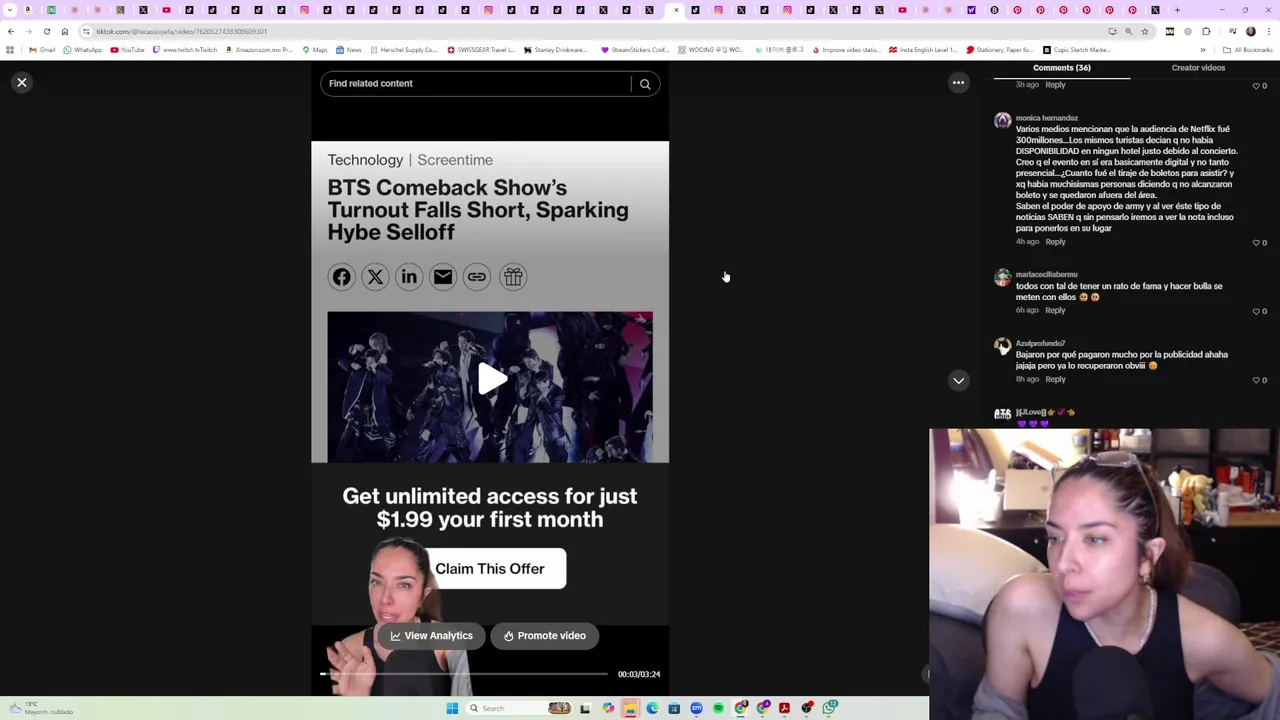Click the email share icon in the article
The image size is (1280, 720).
[x=443, y=277]
